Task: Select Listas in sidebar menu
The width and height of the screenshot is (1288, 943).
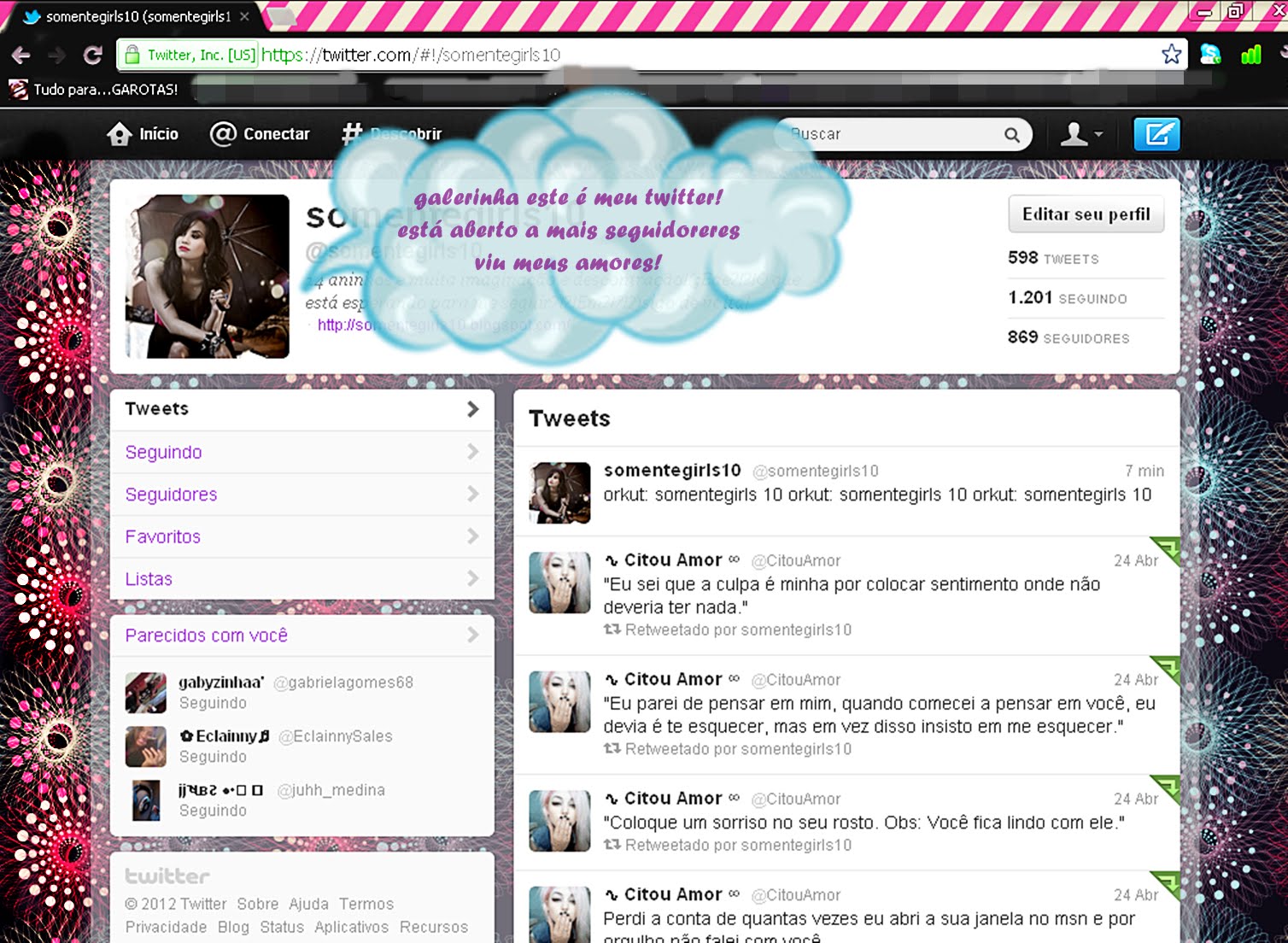Action: coord(302,579)
